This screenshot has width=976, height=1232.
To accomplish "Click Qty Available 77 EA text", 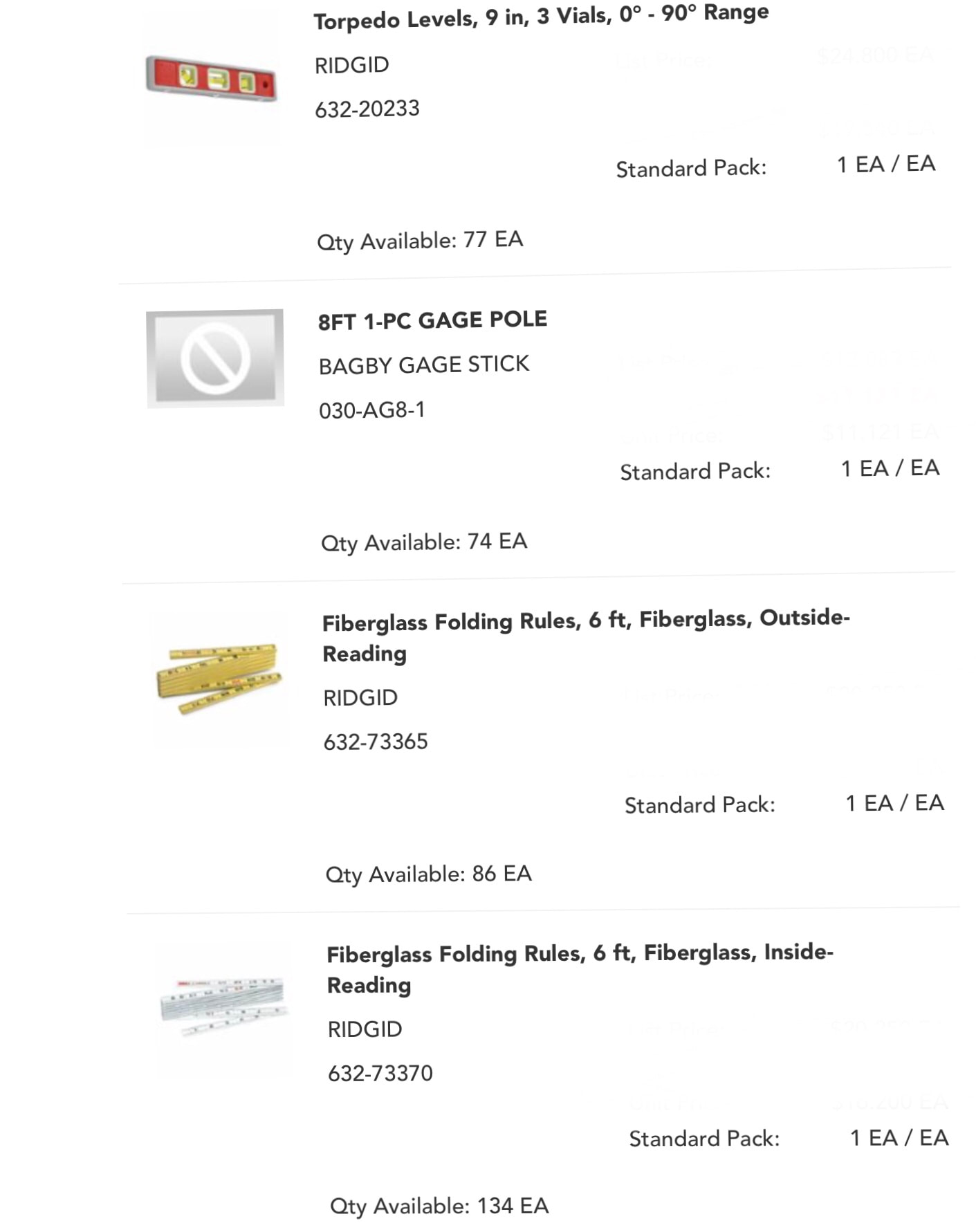I will [x=420, y=241].
